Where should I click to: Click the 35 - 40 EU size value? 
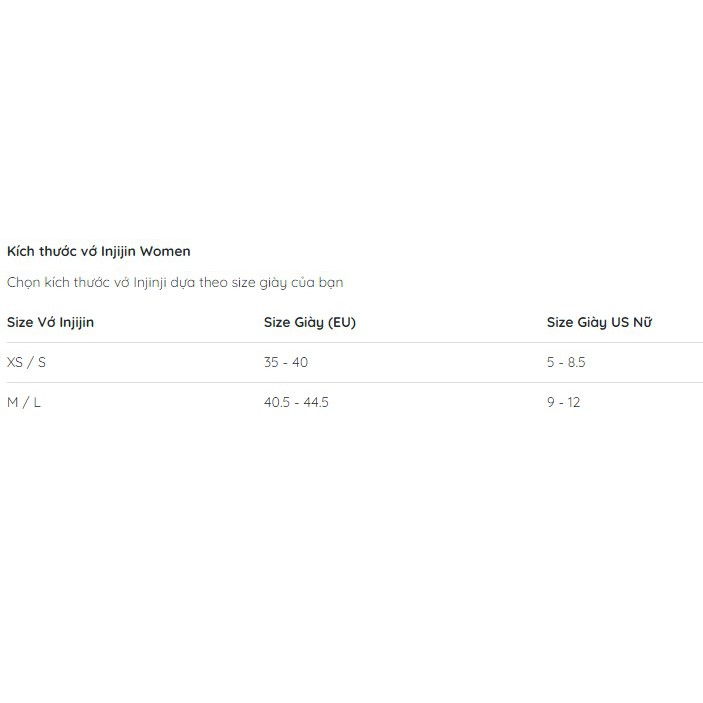click(x=286, y=362)
